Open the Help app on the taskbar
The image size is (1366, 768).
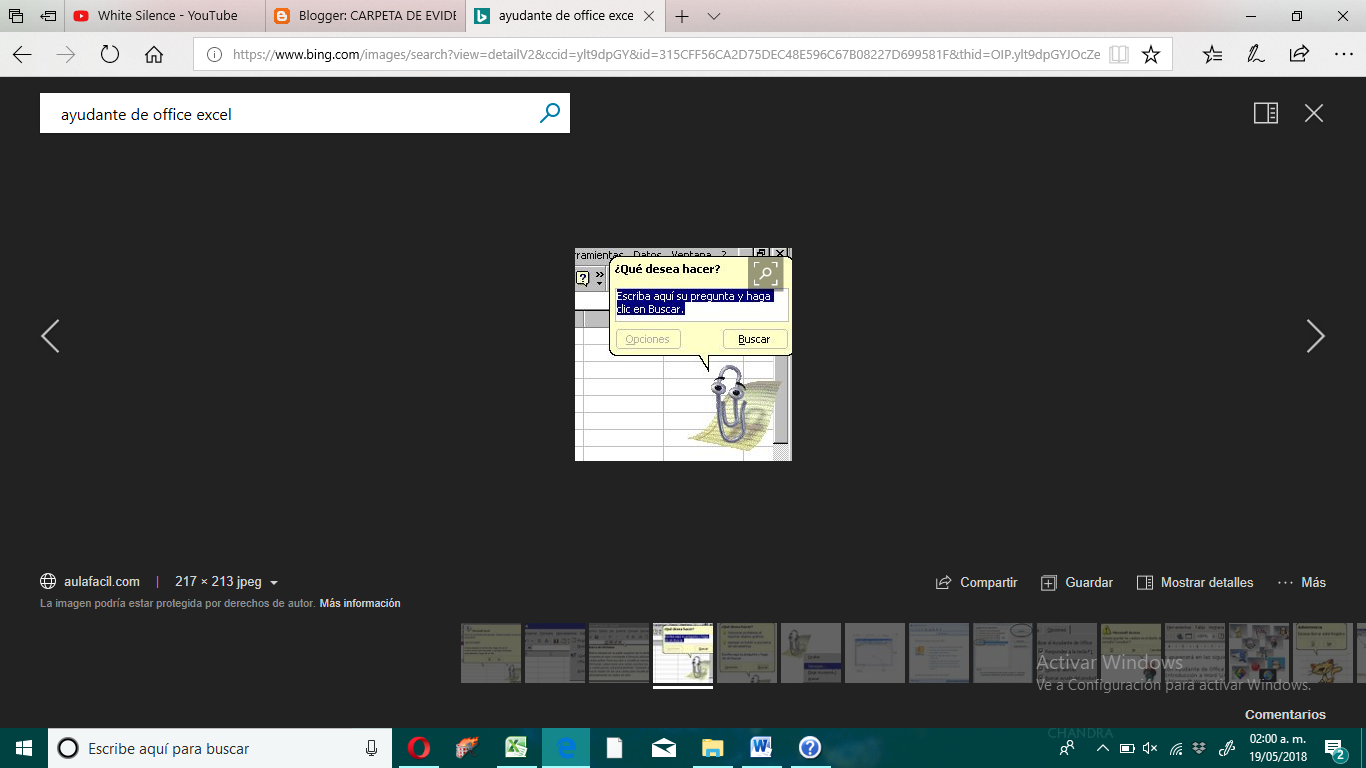810,748
